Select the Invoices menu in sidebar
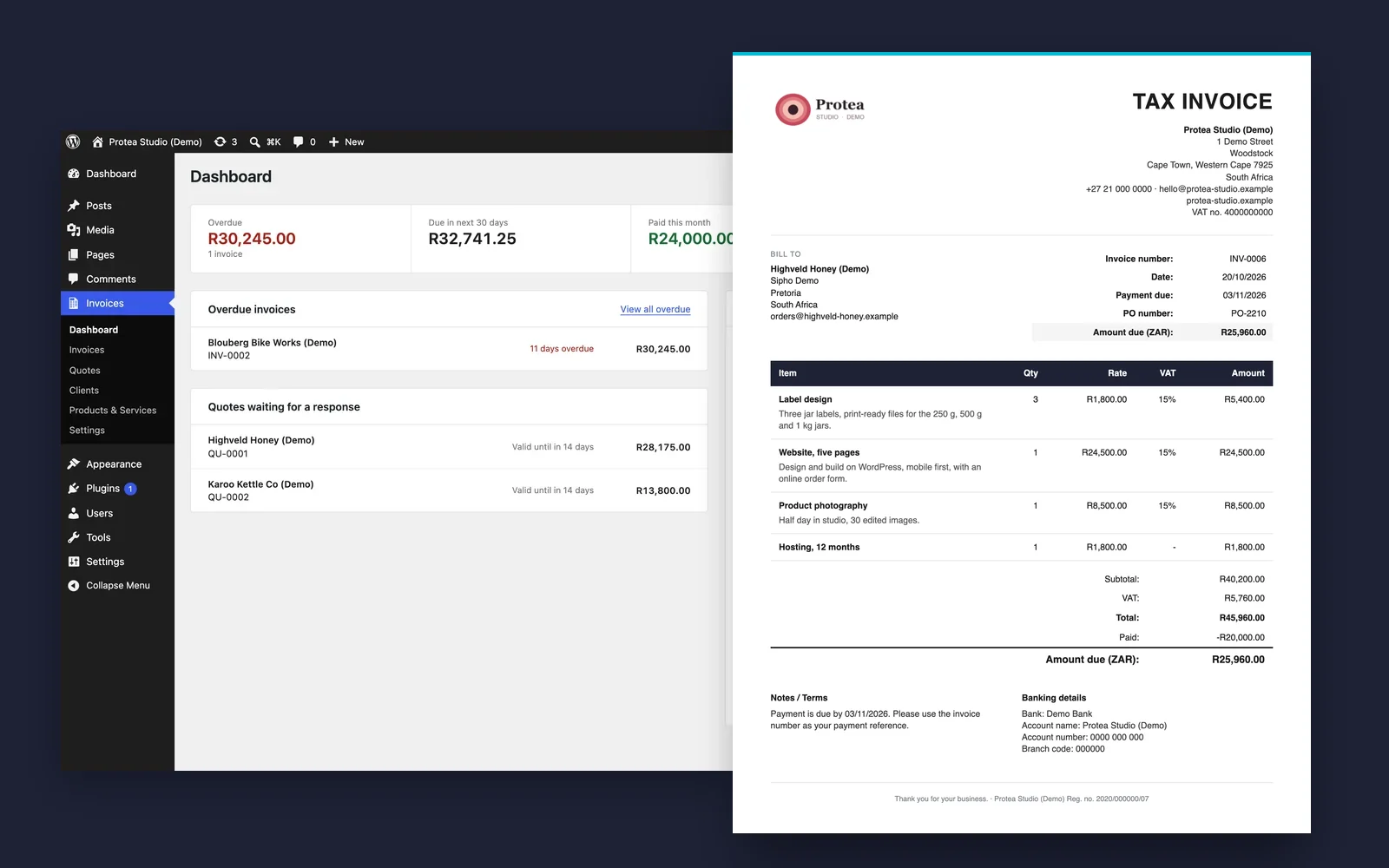The image size is (1389, 868). pyautogui.click(x=117, y=303)
